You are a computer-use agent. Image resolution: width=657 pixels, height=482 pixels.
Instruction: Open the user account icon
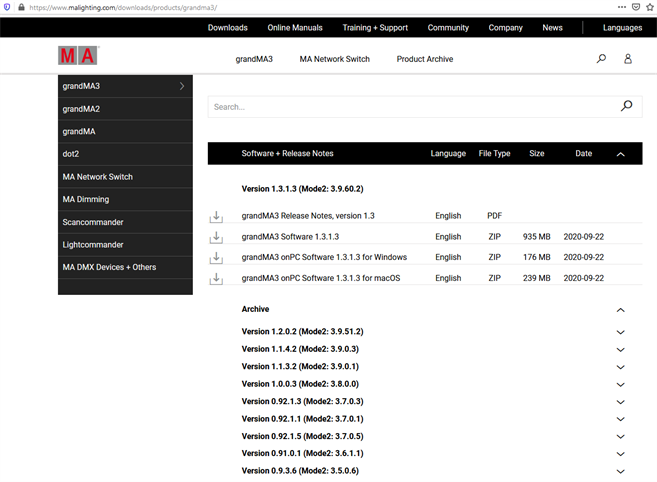628,59
